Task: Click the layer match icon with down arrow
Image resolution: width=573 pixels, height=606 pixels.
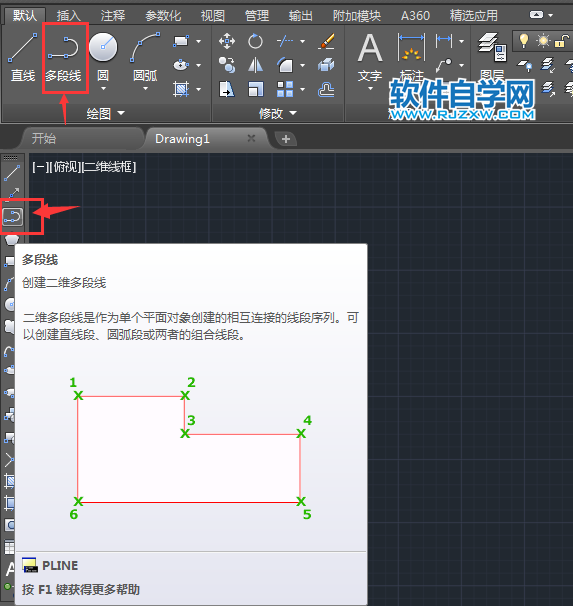Action: tap(548, 65)
